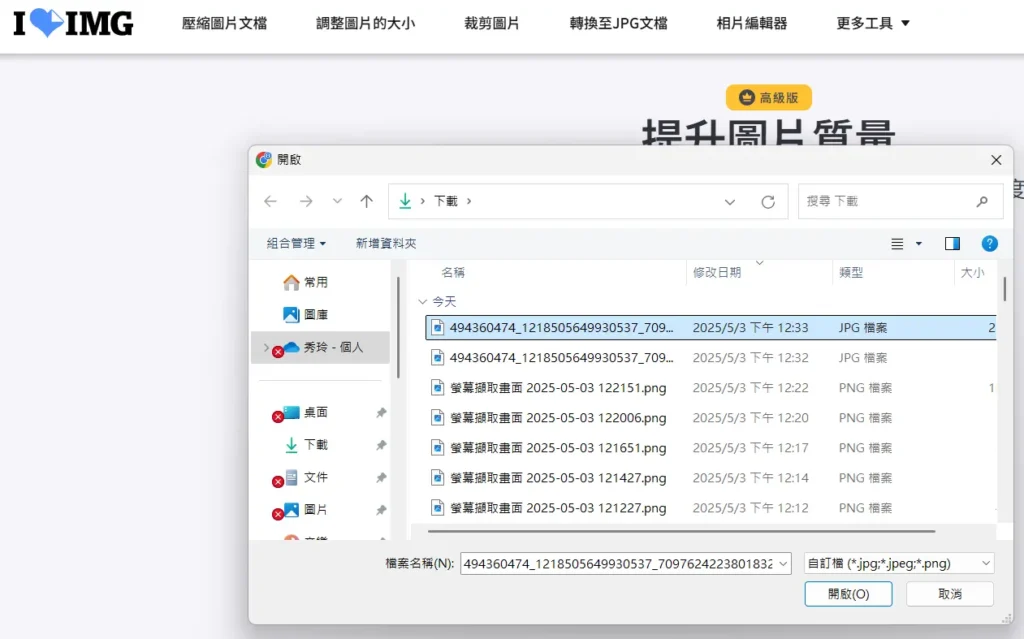This screenshot has height=639, width=1024.
Task: Click the 檔案名稱 input field
Action: [618, 563]
